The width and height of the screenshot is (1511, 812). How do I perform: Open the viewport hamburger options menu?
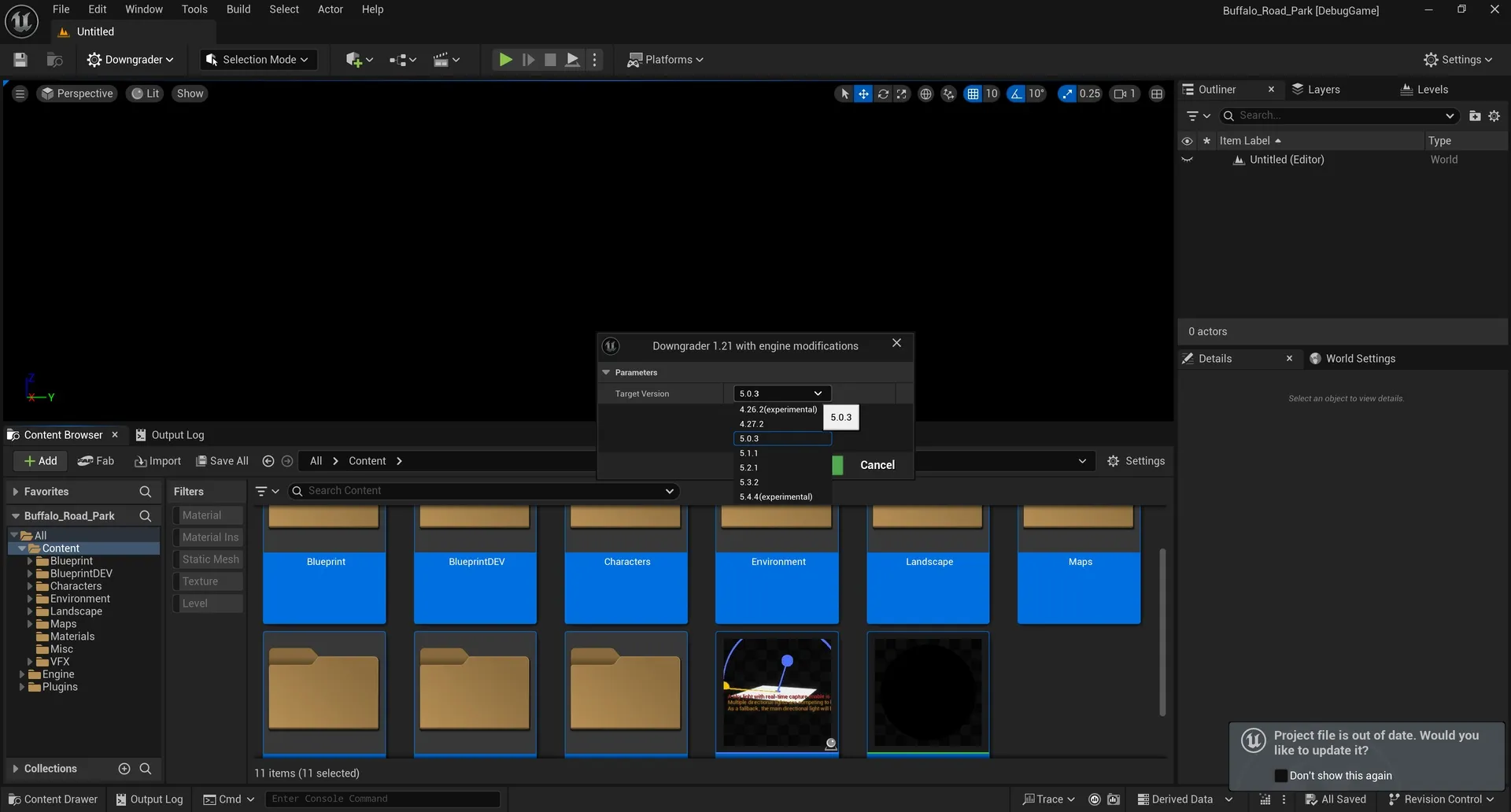[20, 94]
